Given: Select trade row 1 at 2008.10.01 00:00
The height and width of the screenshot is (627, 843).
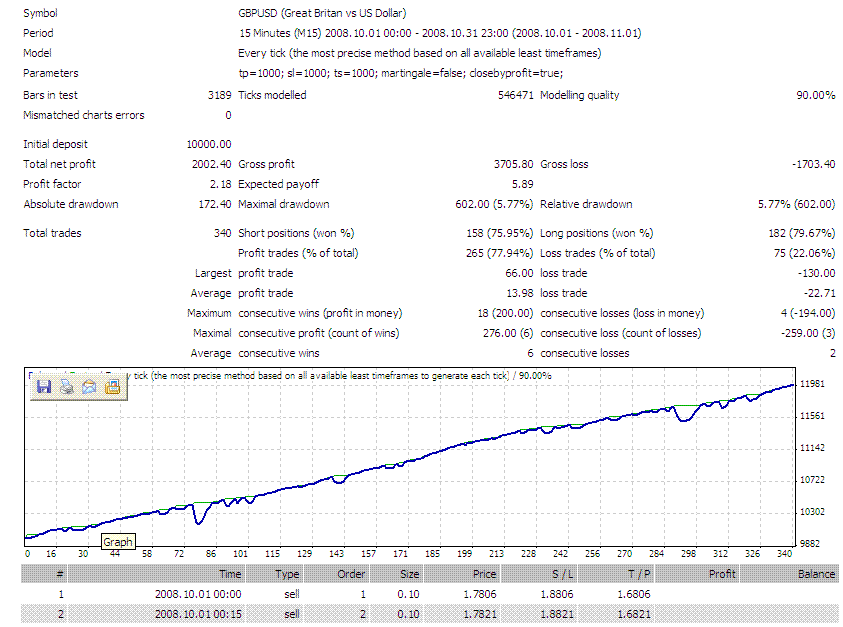Looking at the screenshot, I should tap(430, 594).
